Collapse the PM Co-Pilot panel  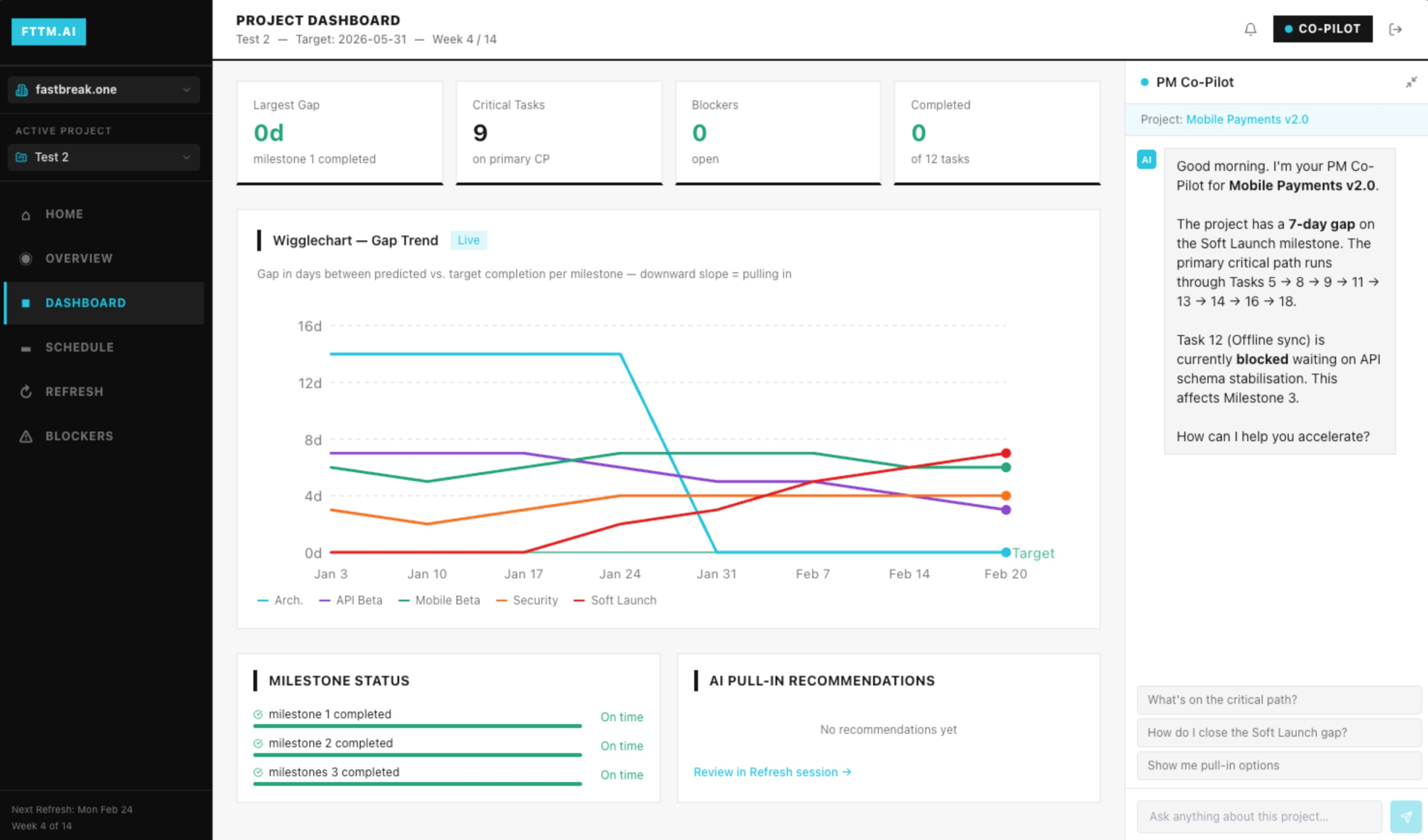1411,82
